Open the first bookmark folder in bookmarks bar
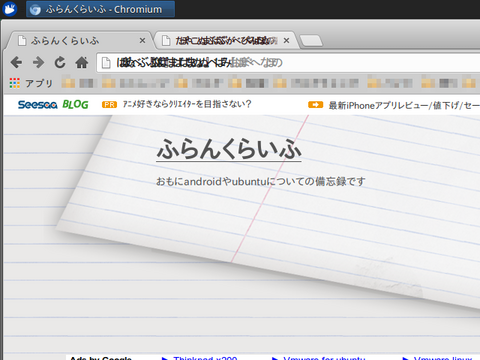The height and width of the screenshot is (360, 480). coord(79,83)
